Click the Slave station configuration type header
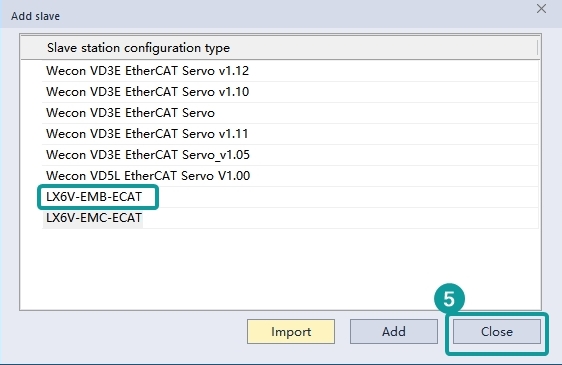The height and width of the screenshot is (365, 562). coord(279,48)
